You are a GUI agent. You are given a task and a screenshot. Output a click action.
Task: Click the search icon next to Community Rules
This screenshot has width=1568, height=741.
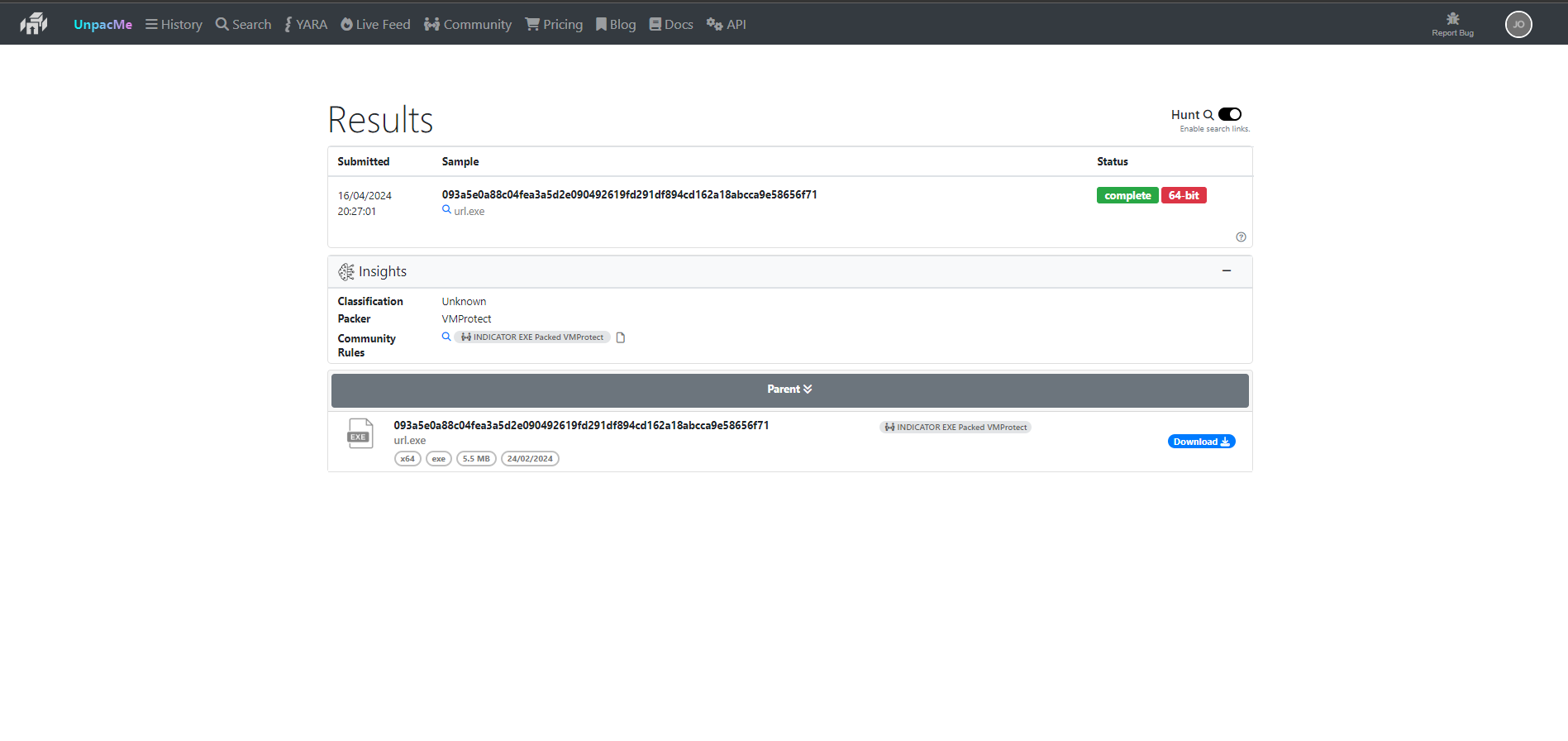coord(446,337)
